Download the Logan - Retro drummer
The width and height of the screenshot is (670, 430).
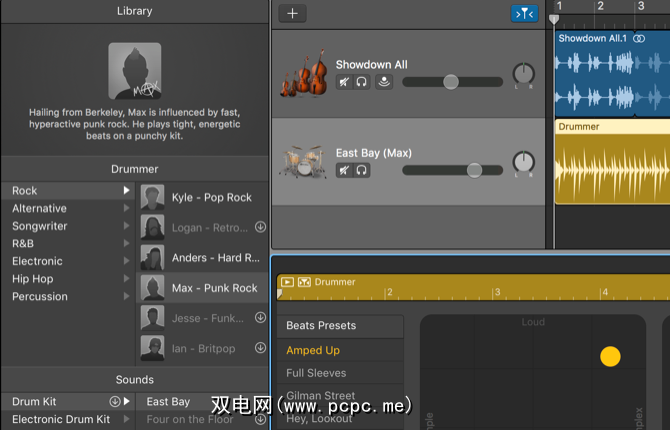(x=260, y=227)
